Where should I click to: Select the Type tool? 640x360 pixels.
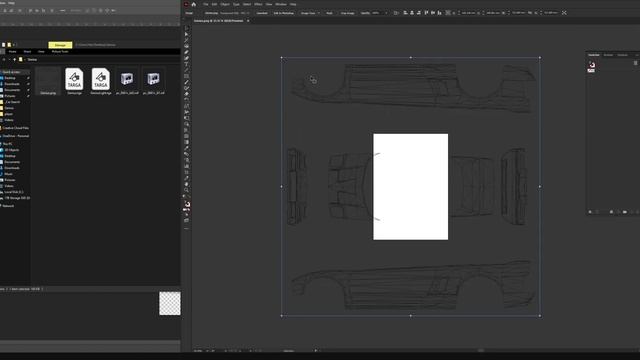tap(187, 64)
